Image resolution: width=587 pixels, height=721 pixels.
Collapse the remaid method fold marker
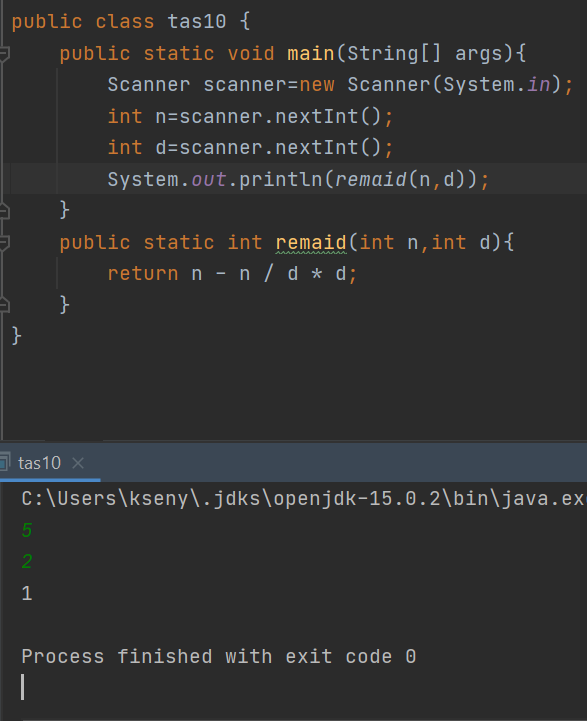[x=4, y=242]
